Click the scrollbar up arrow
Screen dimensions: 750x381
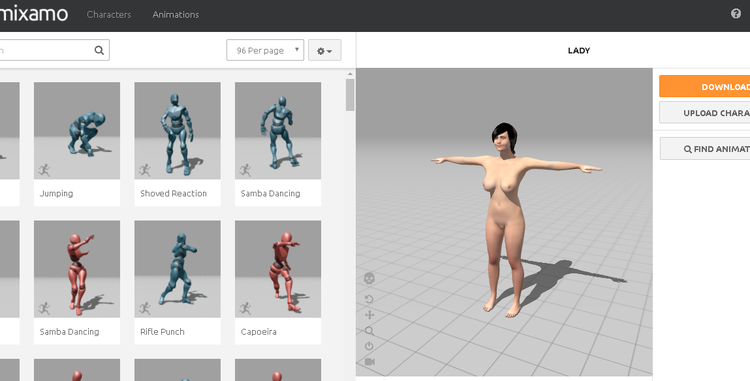(x=350, y=74)
